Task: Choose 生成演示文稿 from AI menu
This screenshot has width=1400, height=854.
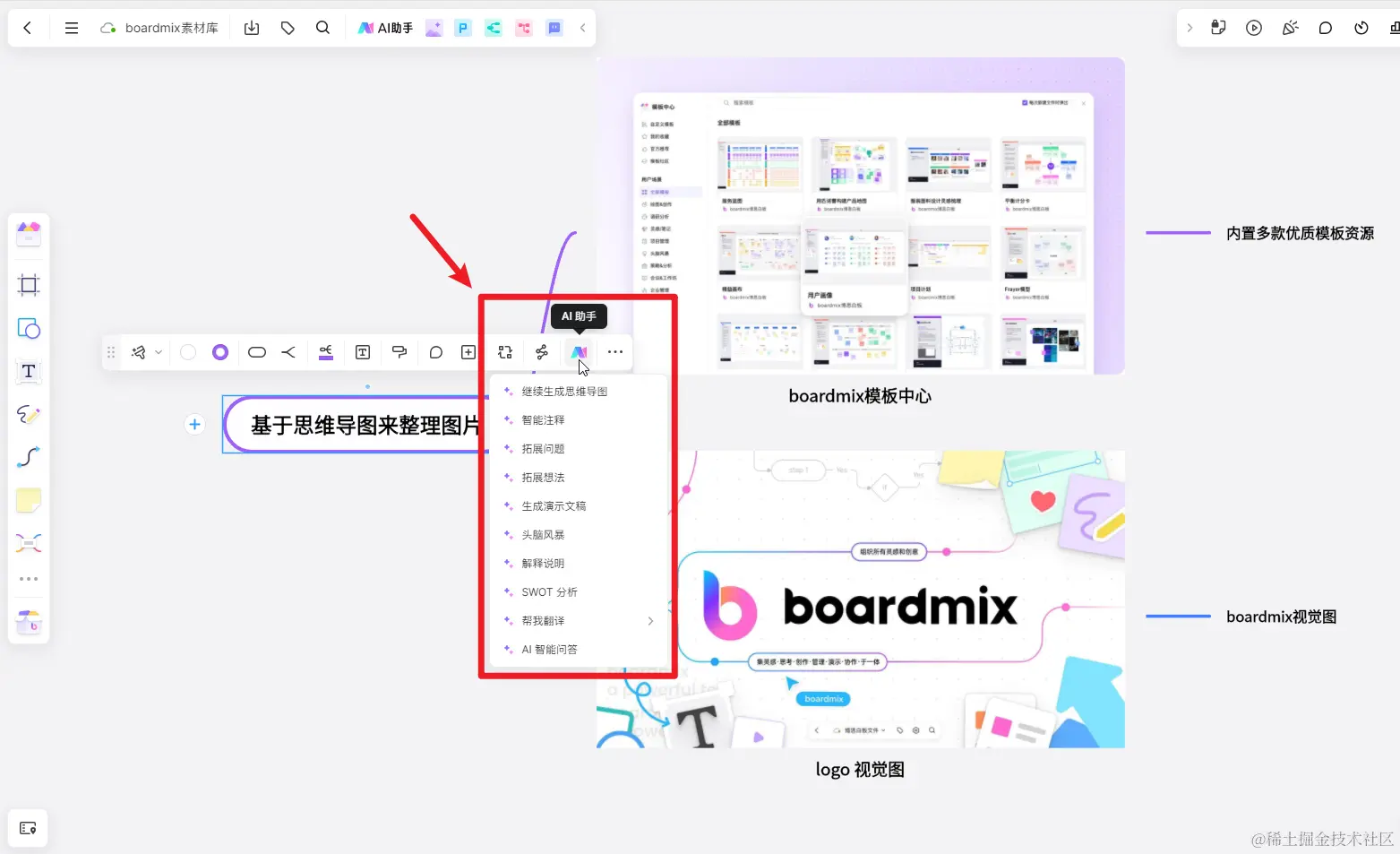Action: point(578,506)
